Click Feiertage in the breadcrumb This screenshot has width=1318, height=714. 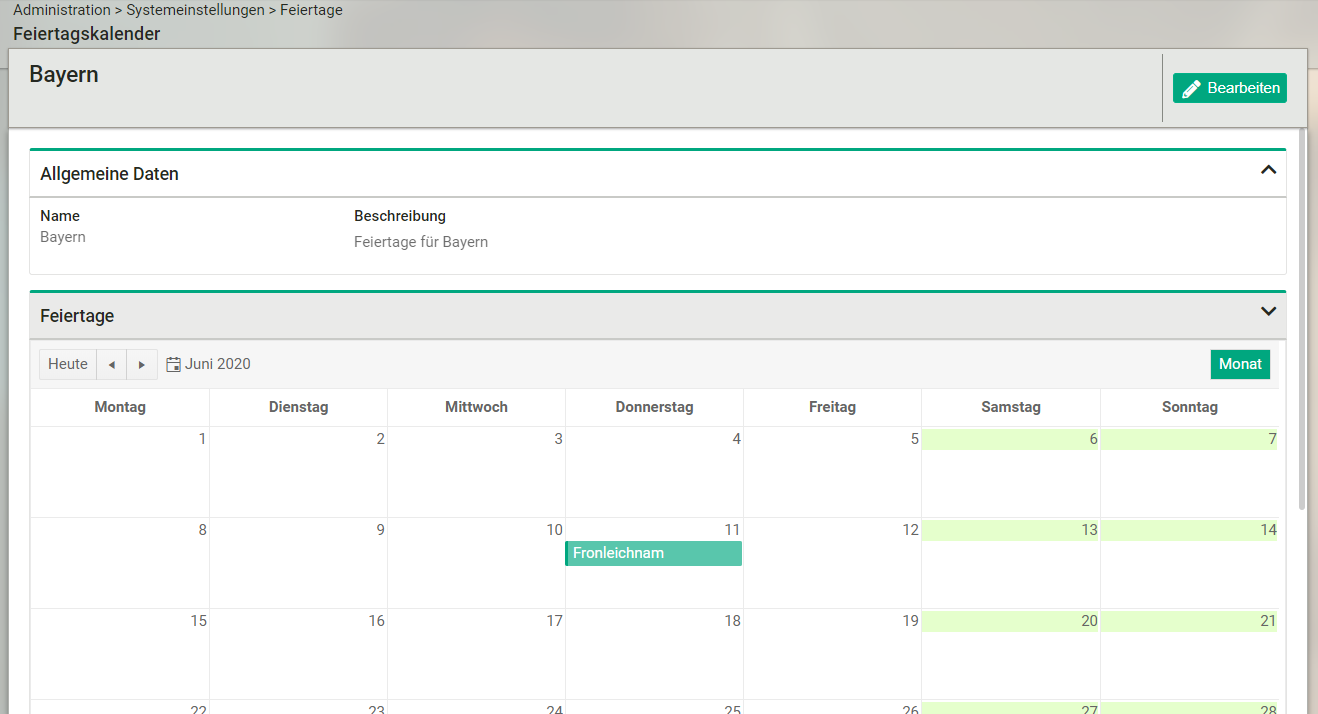point(310,10)
